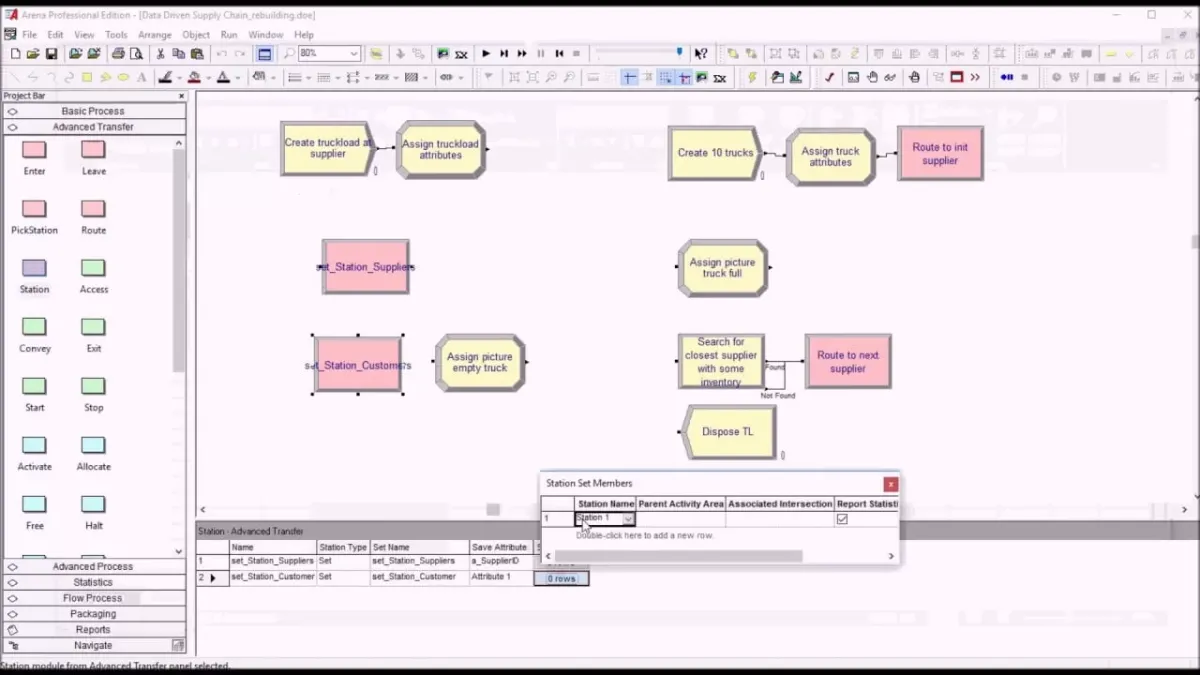Select the Route module in Project Bar
This screenshot has height=675, width=1200.
[93, 209]
